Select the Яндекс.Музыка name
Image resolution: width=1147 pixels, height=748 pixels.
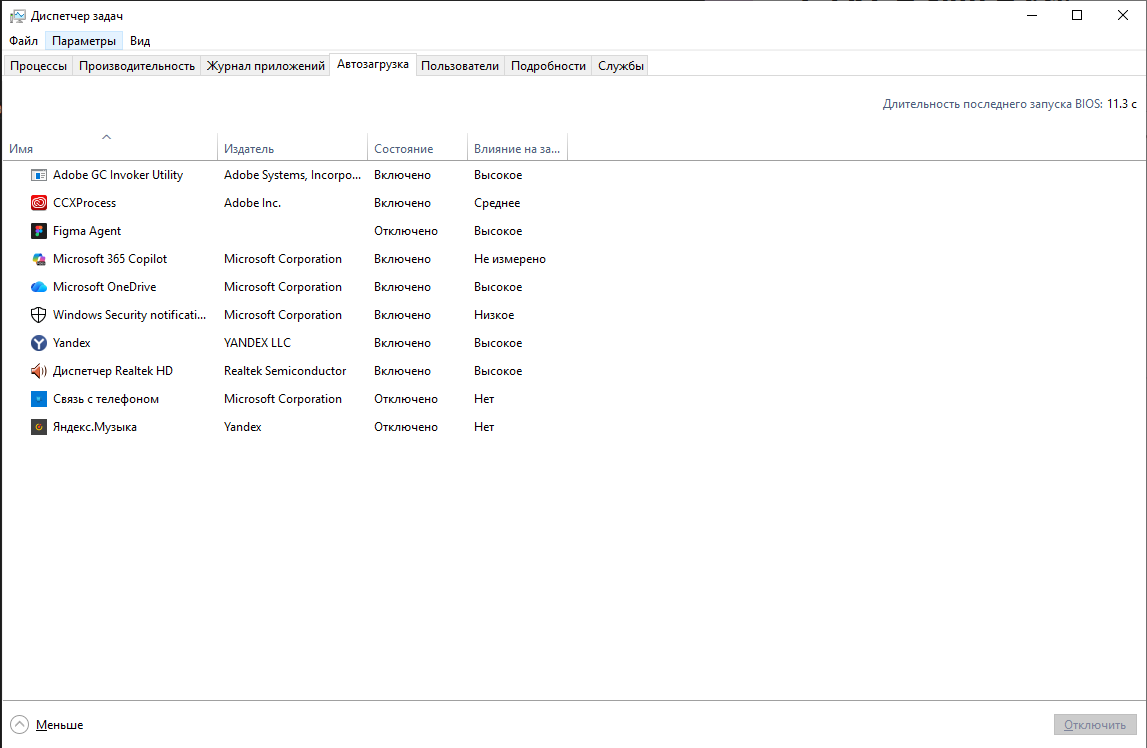coord(94,427)
